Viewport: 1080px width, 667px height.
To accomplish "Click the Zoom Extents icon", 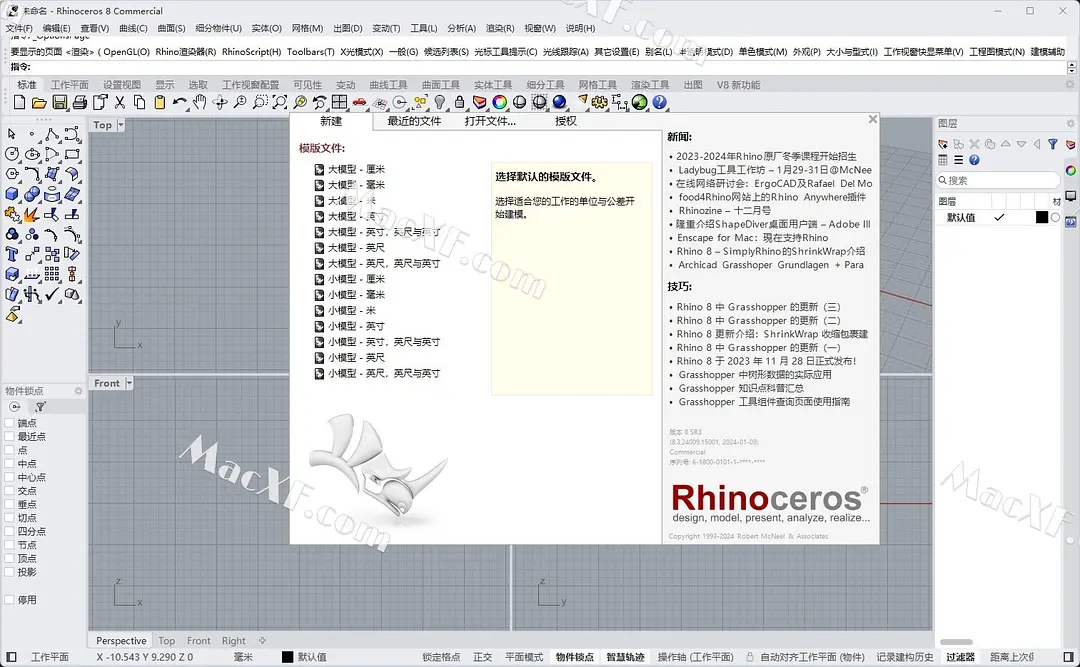I will (280, 103).
